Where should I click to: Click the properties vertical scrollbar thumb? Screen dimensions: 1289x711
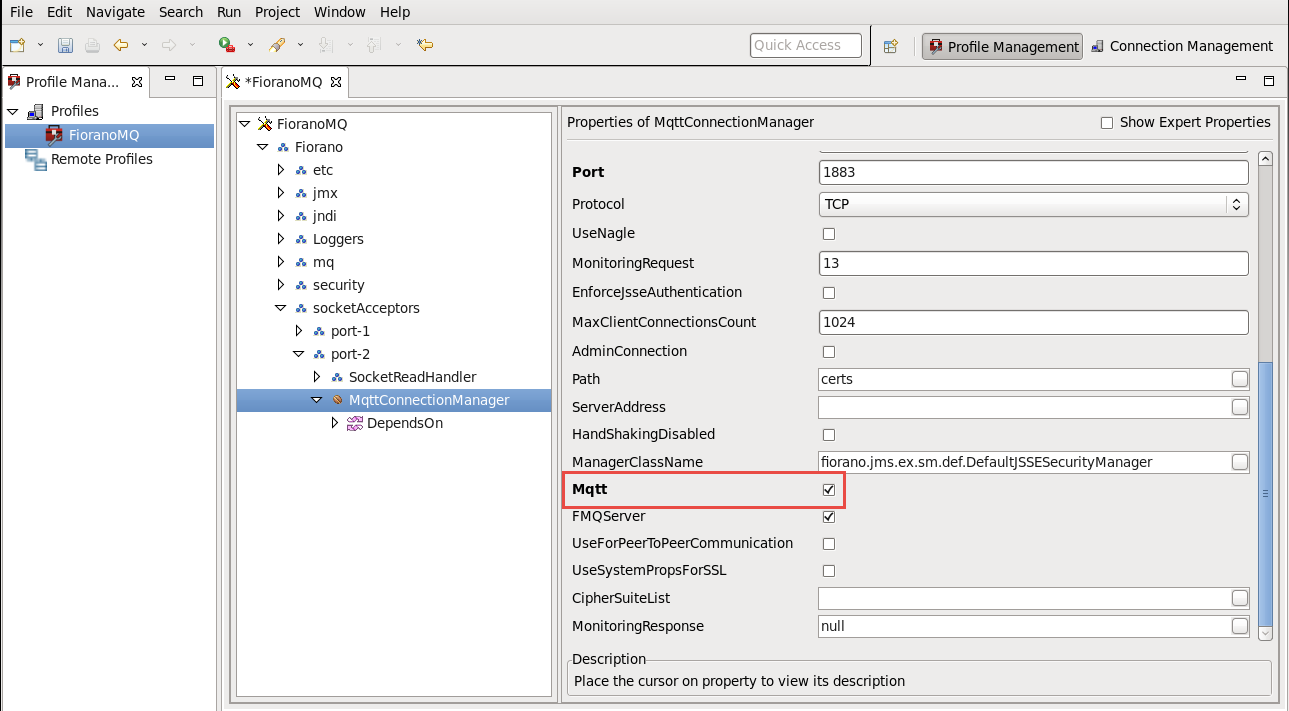click(1265, 492)
